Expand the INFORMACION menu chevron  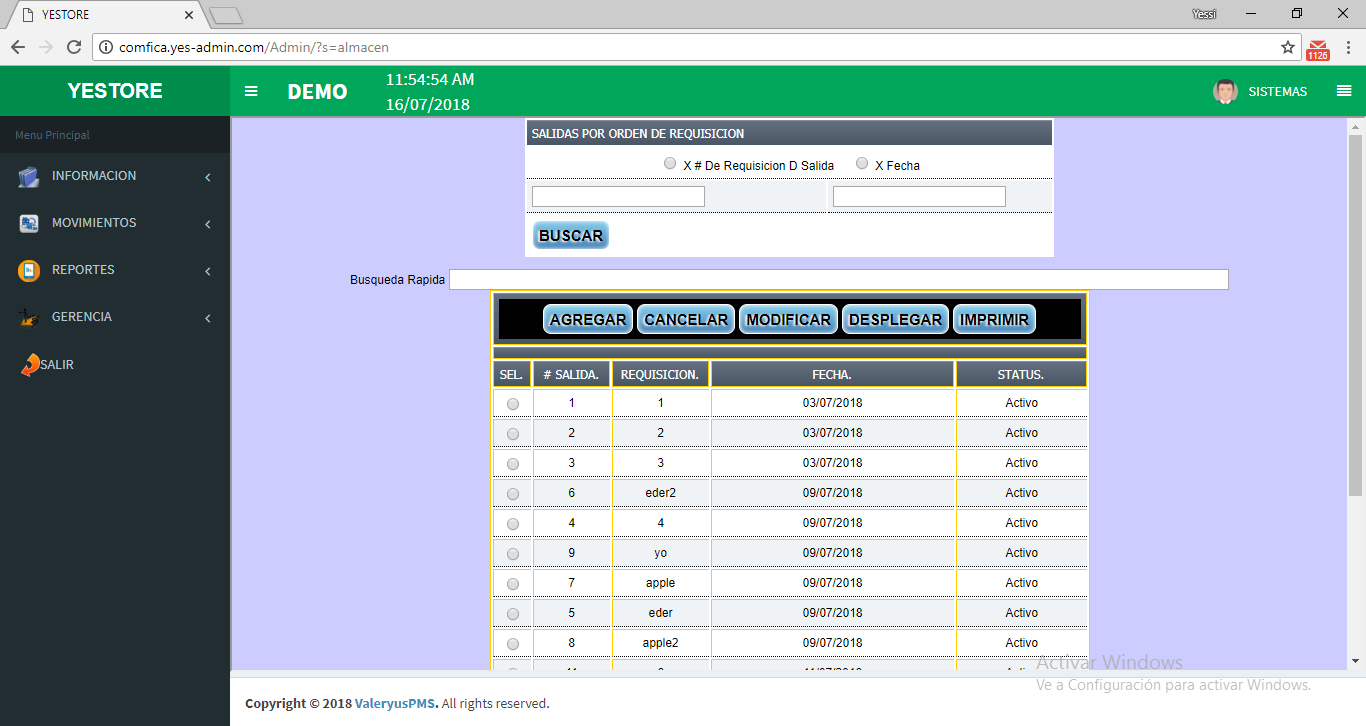(208, 177)
